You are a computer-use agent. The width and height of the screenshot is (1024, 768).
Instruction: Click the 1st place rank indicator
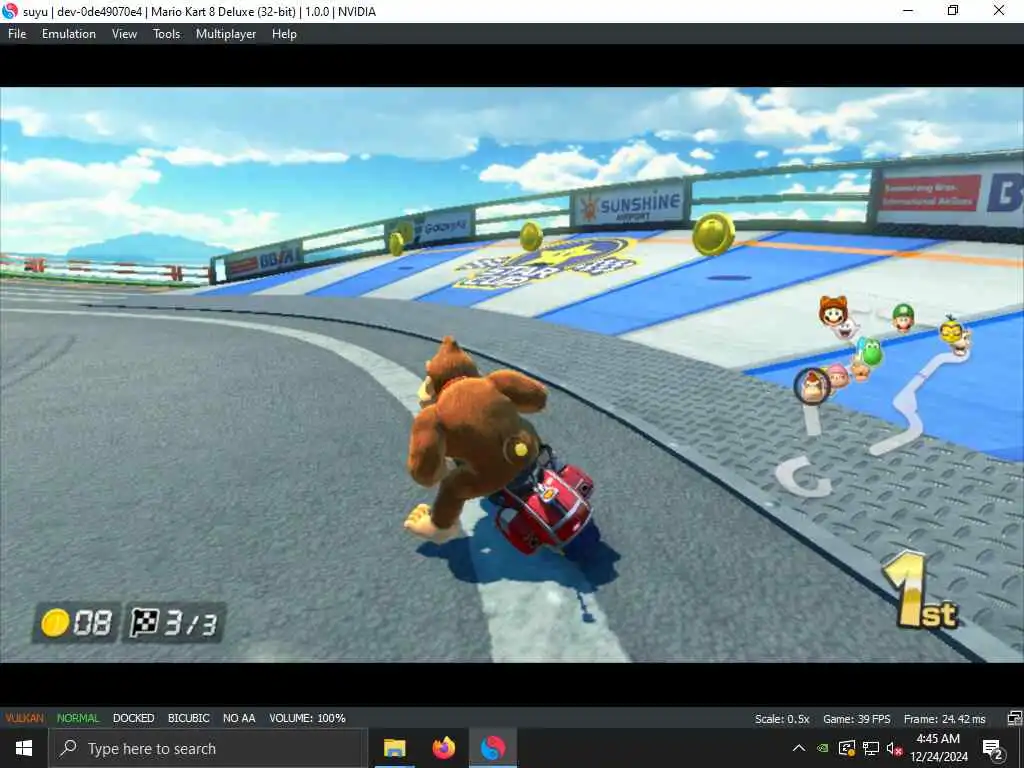[x=921, y=591]
